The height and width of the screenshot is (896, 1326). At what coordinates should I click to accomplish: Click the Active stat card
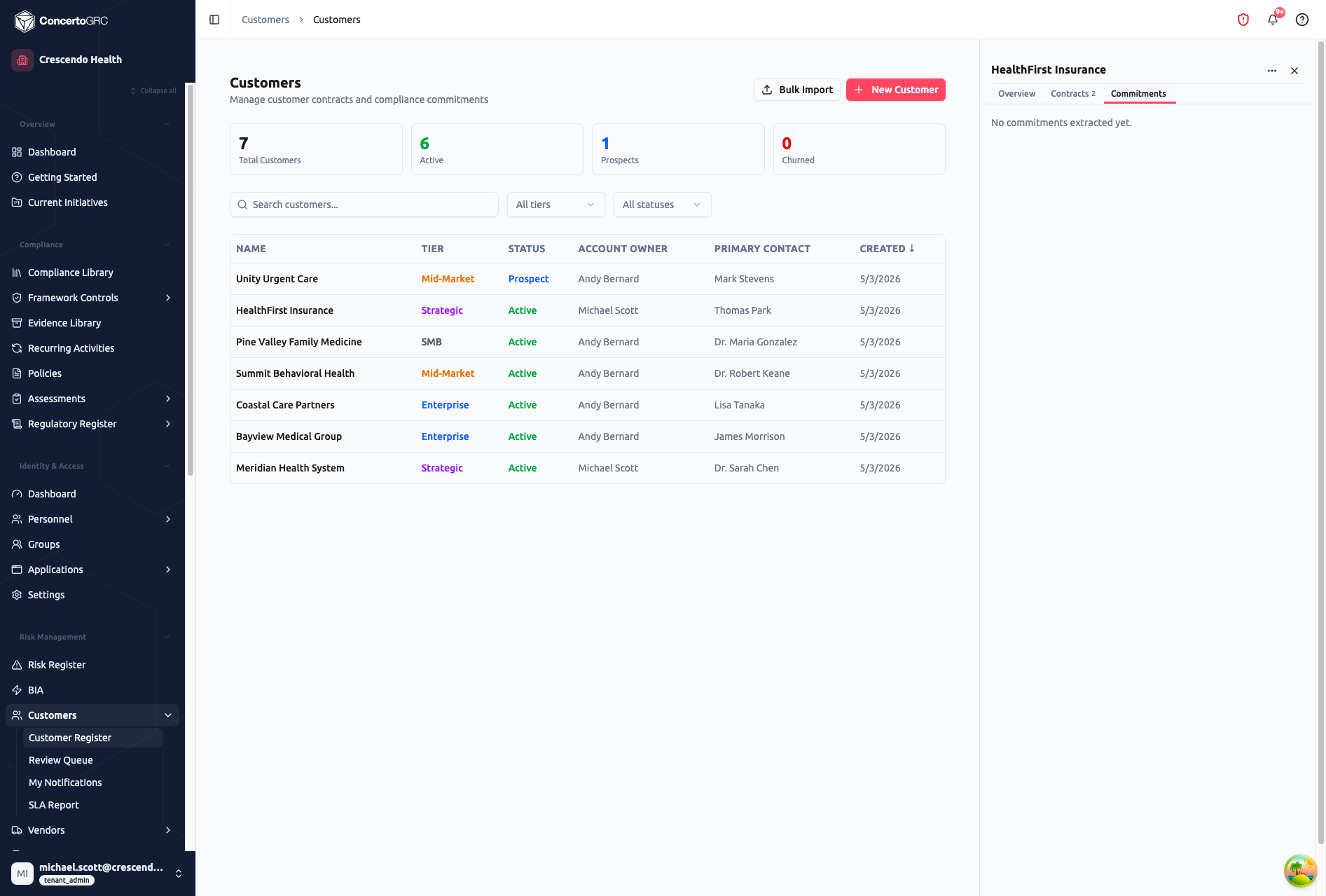coord(497,149)
